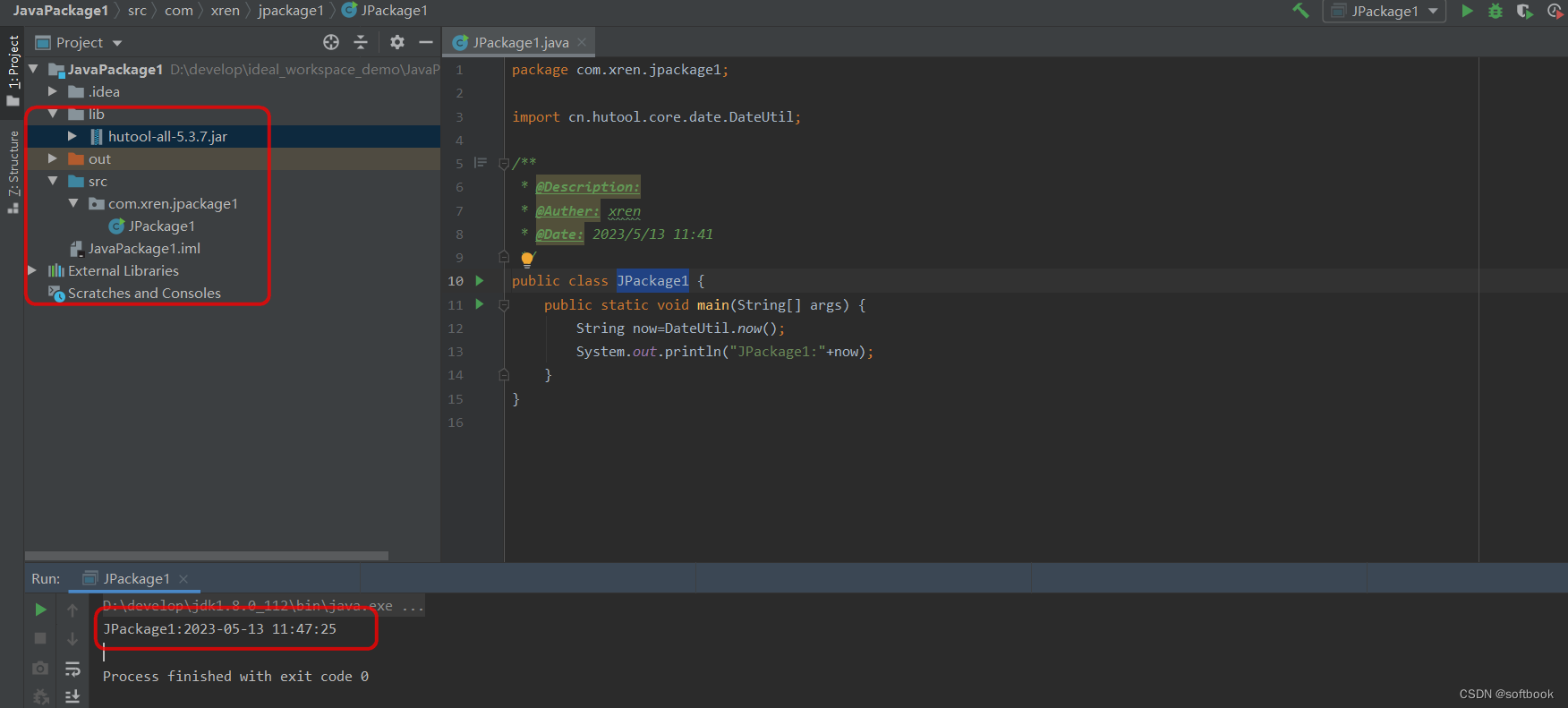Expand External Libraries node arrow

(x=33, y=270)
